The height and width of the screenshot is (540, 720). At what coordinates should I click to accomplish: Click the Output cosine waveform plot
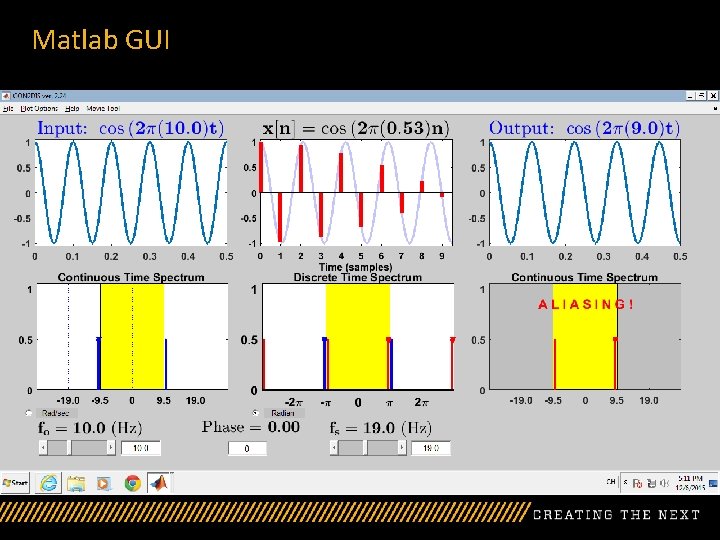585,193
